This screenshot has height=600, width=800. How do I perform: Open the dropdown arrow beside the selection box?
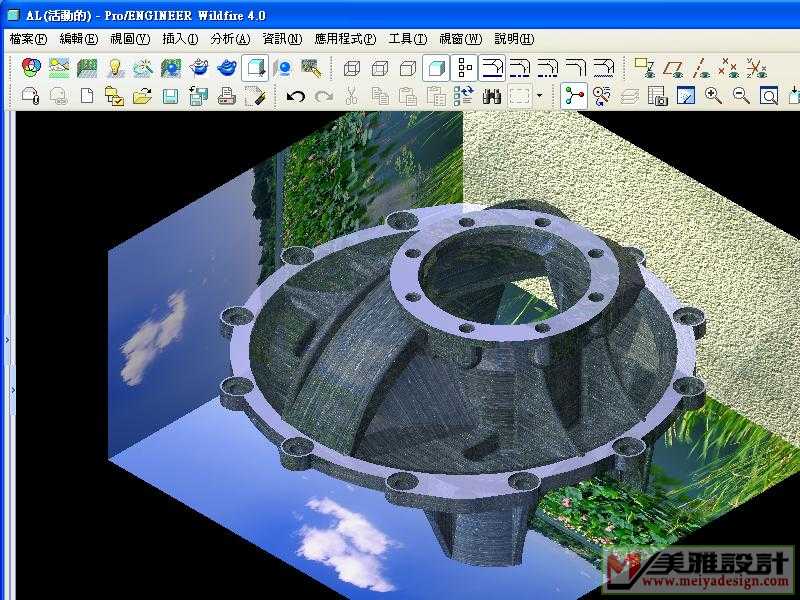pos(539,96)
